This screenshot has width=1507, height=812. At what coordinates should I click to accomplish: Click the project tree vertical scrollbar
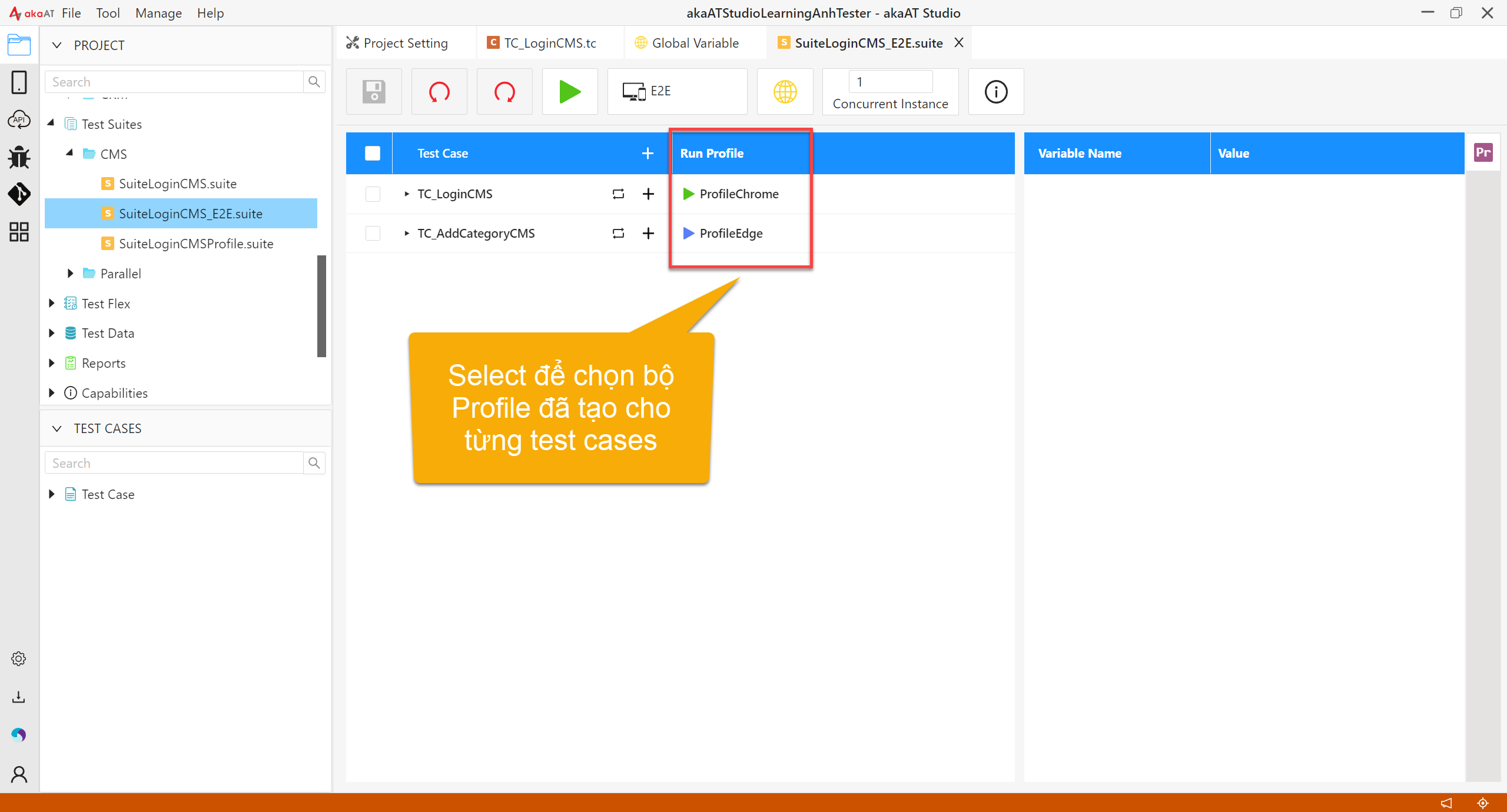pyautogui.click(x=321, y=306)
